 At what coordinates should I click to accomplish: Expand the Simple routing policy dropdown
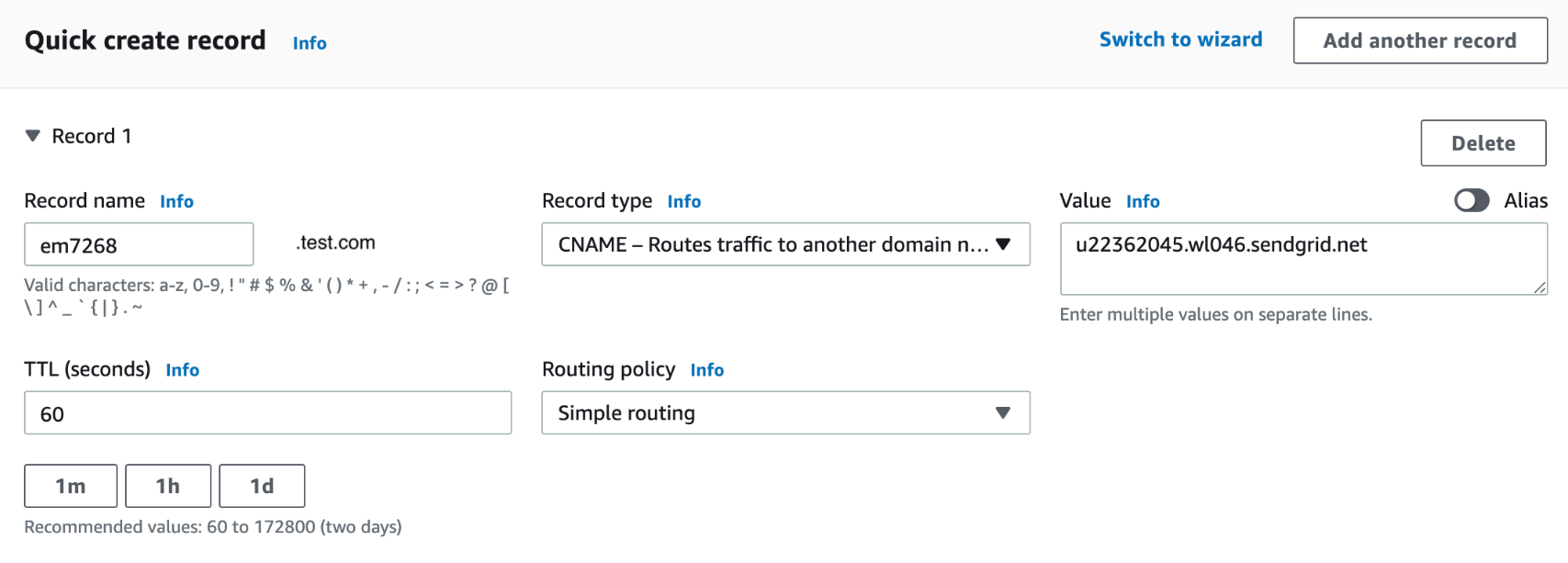click(x=785, y=413)
